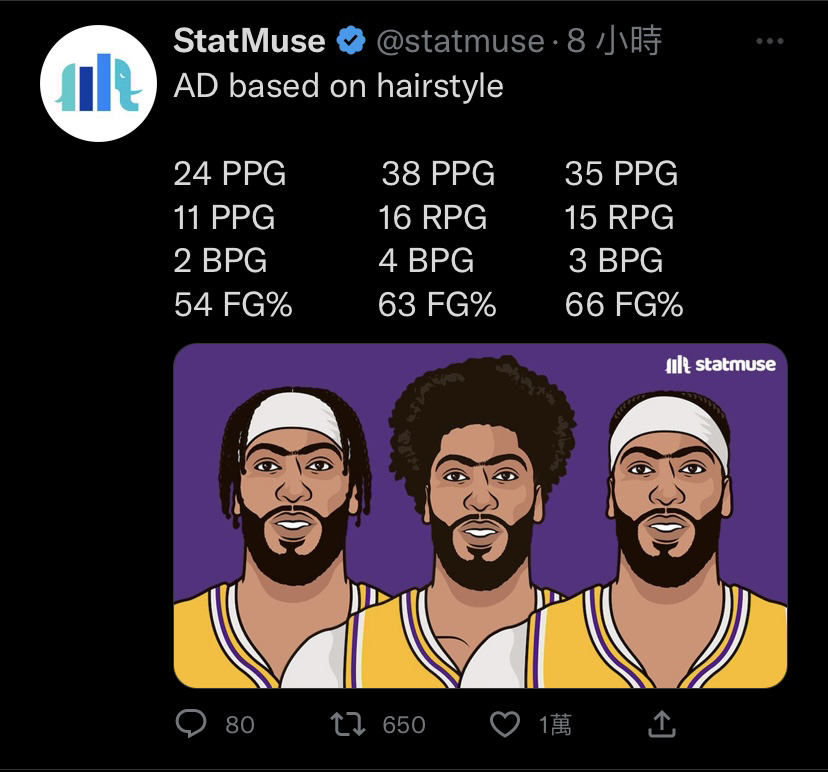The image size is (828, 772).
Task: Click the statmuse watermark logo in image
Action: [x=721, y=364]
